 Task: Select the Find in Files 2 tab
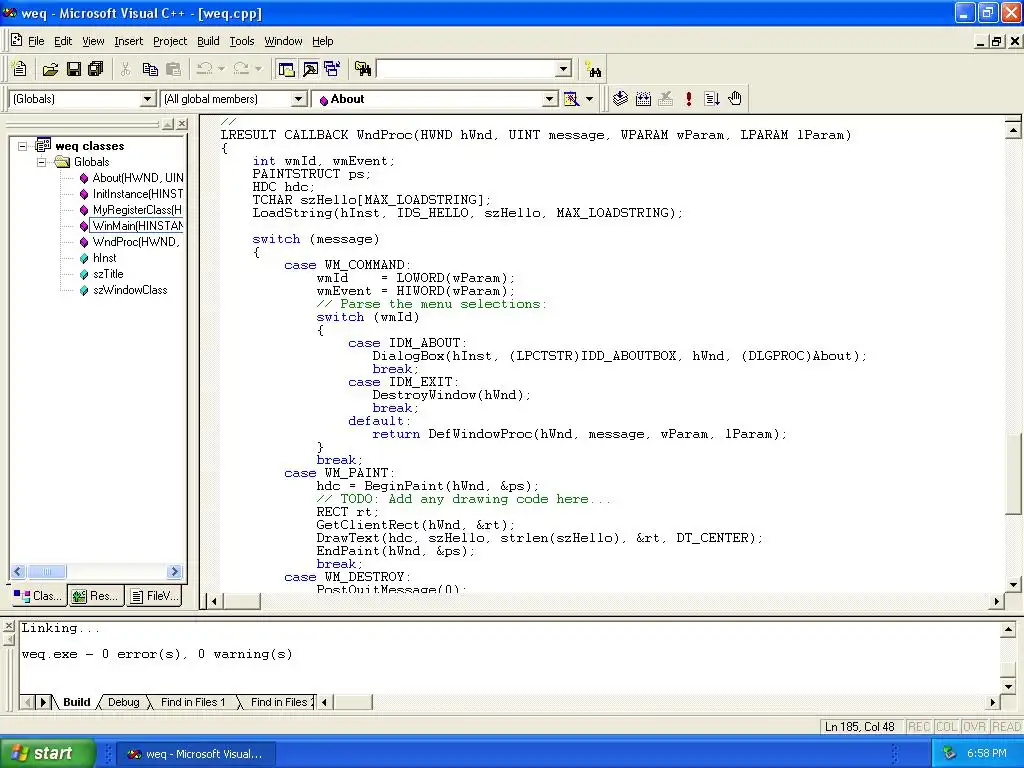click(280, 702)
